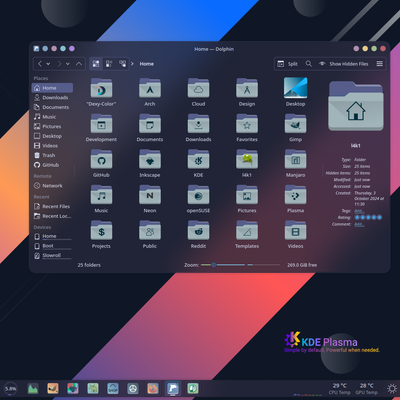Viewport: 400px width, 400px height.
Task: Switch to Details view mode
Action: tap(122, 64)
